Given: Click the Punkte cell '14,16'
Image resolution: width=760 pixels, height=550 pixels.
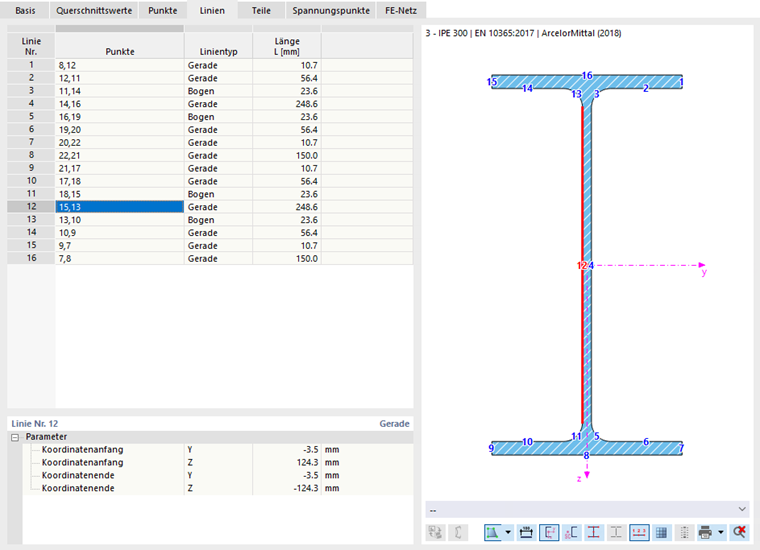Looking at the screenshot, I should tap(120, 104).
